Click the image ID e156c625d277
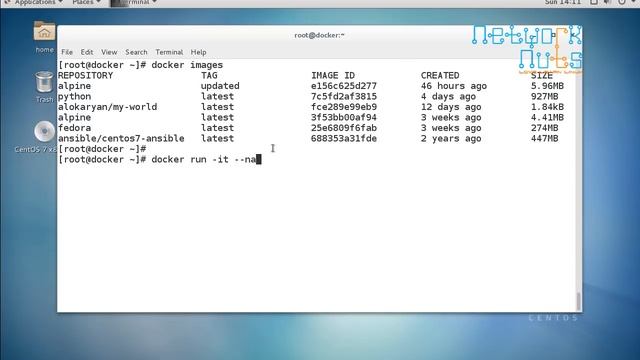640x360 pixels. point(344,86)
